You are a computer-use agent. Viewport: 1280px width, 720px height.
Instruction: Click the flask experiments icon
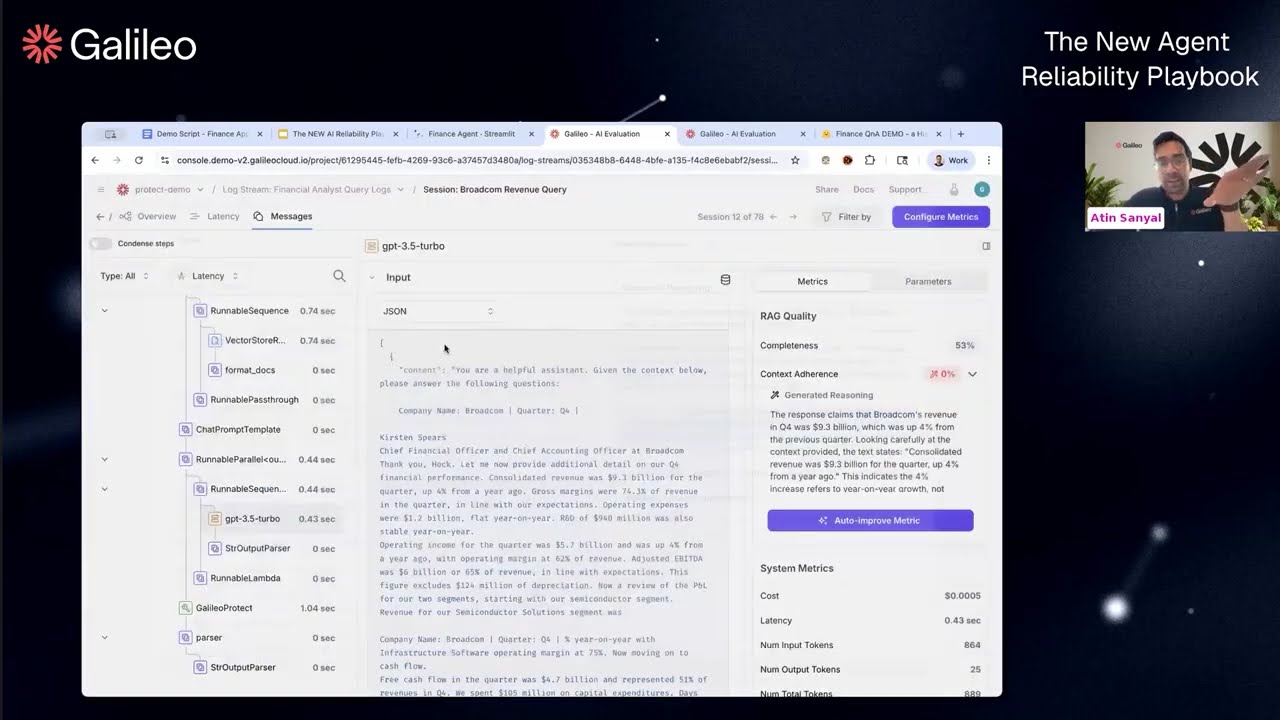point(954,189)
